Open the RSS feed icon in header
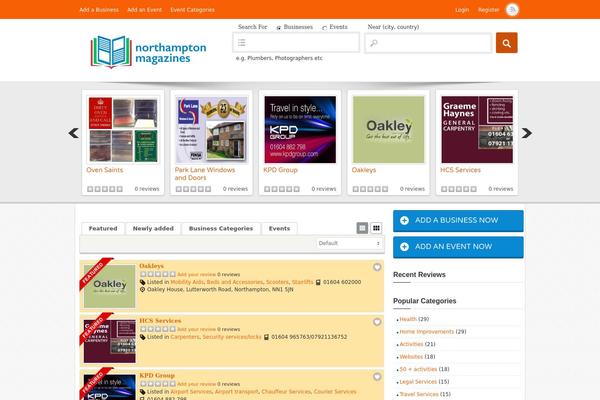Screen dimensions: 600x400 512,10
